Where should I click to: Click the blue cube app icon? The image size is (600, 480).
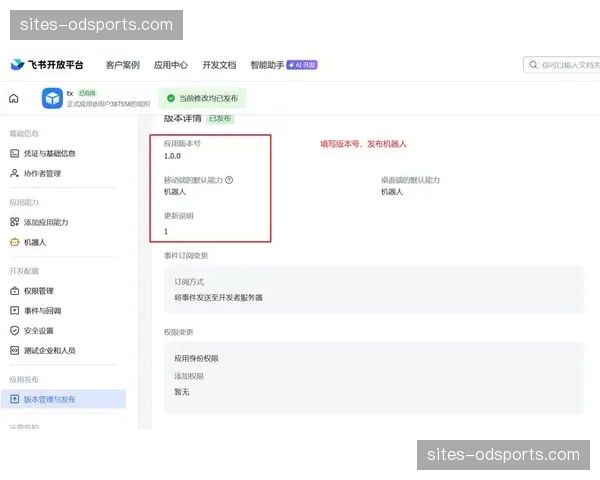(x=52, y=98)
